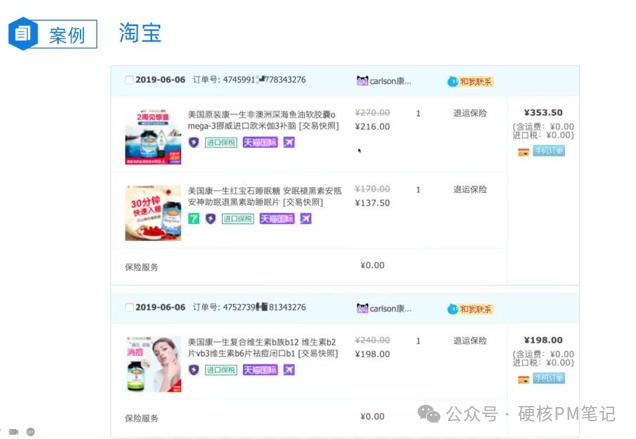Click 和我联系 in the first order header

(476, 82)
